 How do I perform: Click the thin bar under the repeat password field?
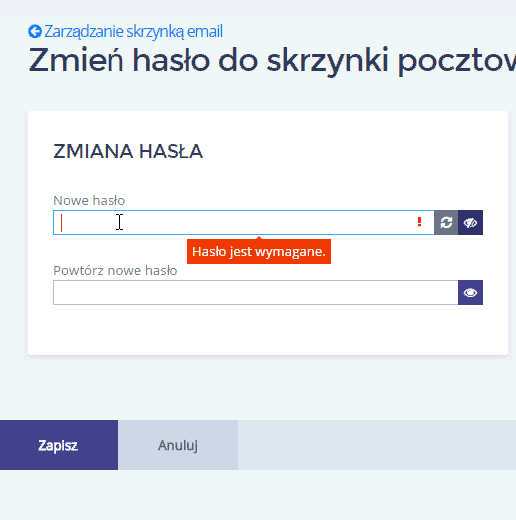pyautogui.click(x=268, y=307)
